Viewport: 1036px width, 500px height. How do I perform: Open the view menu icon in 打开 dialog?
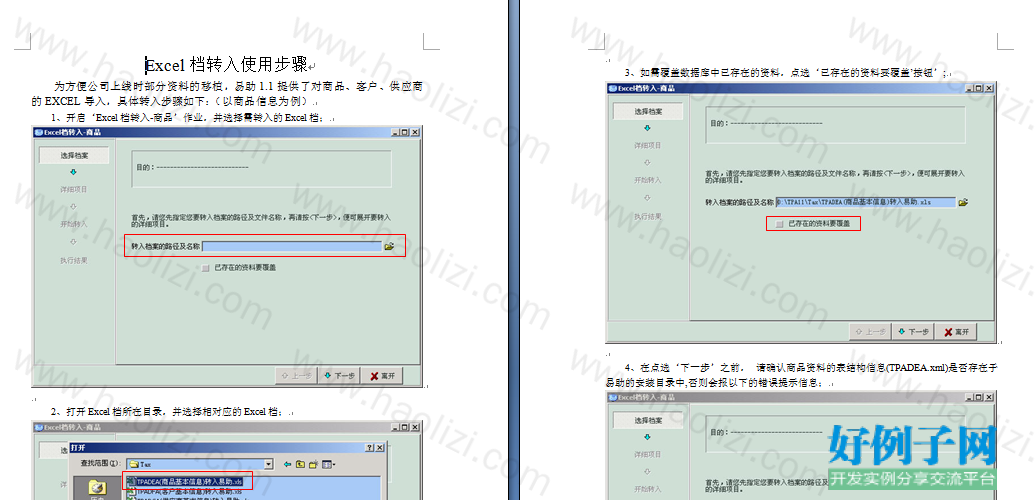coord(329,464)
